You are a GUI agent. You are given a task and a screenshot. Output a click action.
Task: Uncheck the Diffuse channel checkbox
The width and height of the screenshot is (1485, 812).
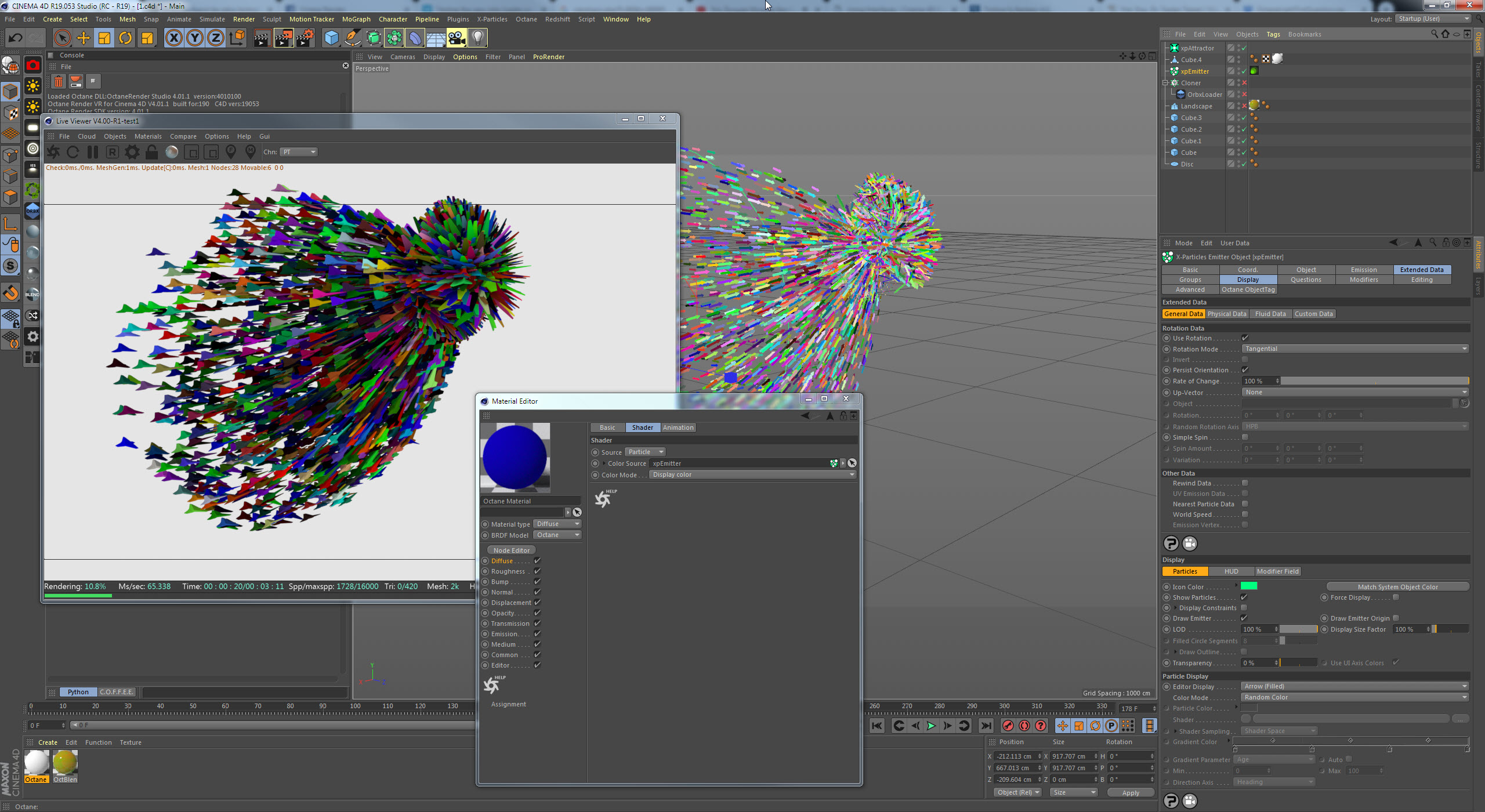[x=537, y=561]
